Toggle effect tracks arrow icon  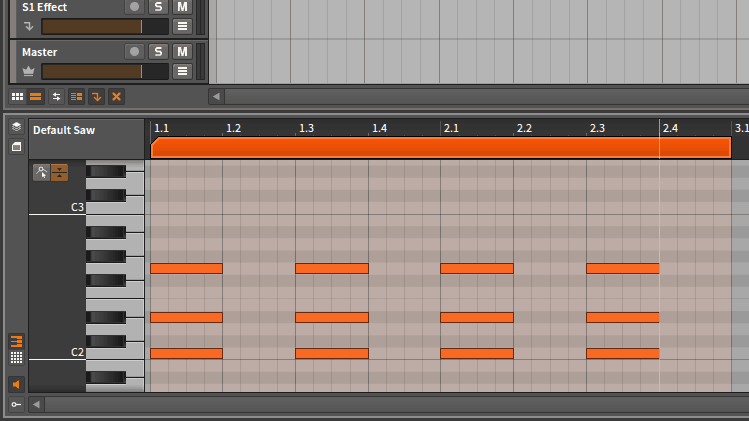[96, 97]
